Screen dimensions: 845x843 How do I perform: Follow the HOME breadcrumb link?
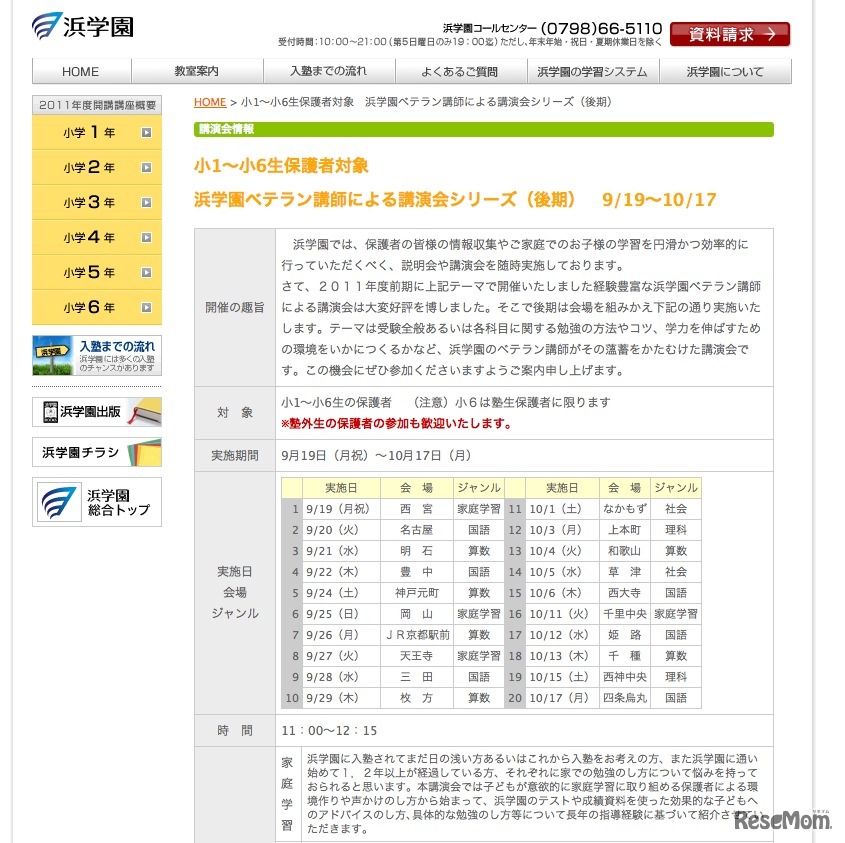click(x=210, y=102)
